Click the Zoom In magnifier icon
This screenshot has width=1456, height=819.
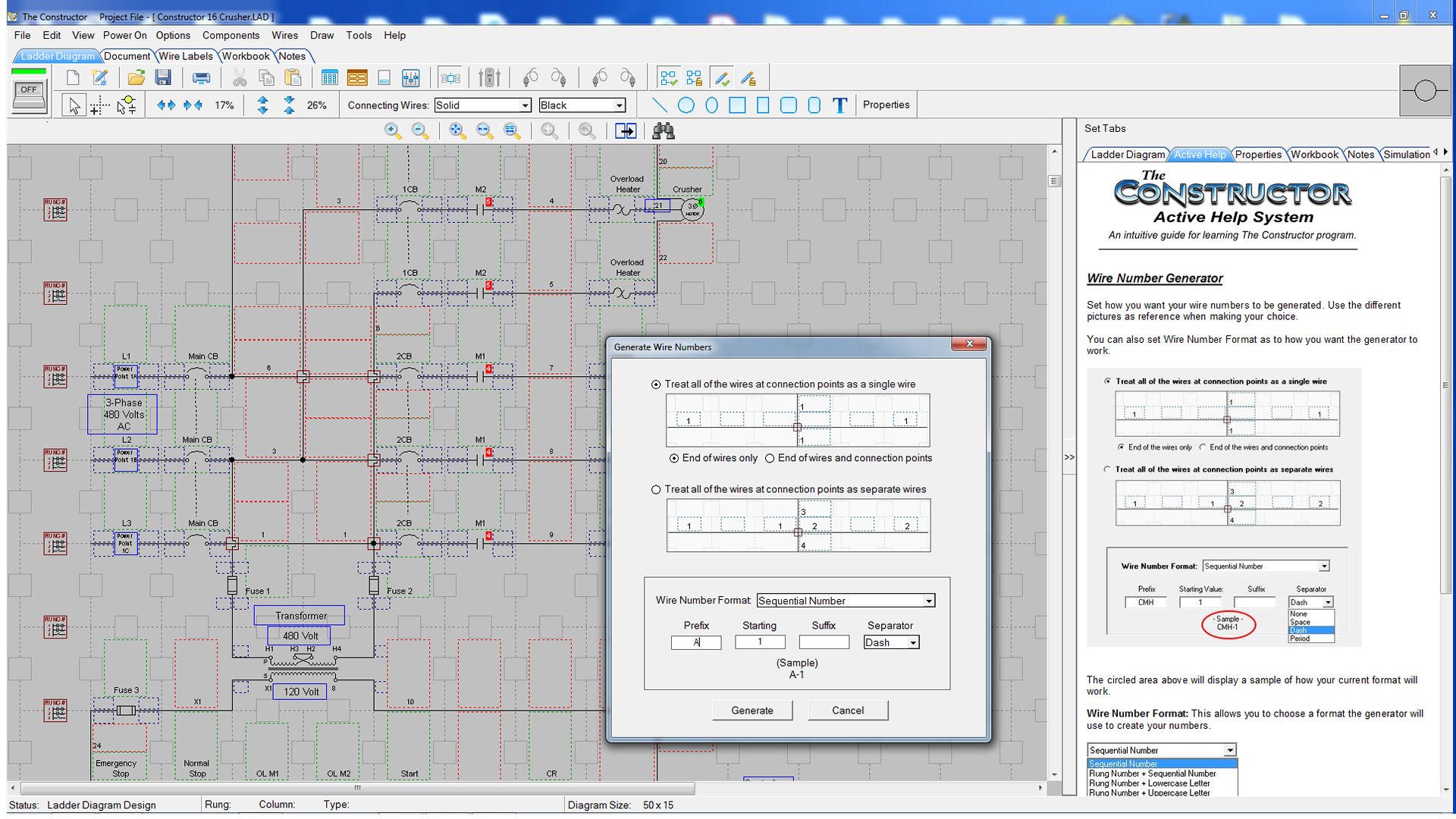tap(392, 131)
